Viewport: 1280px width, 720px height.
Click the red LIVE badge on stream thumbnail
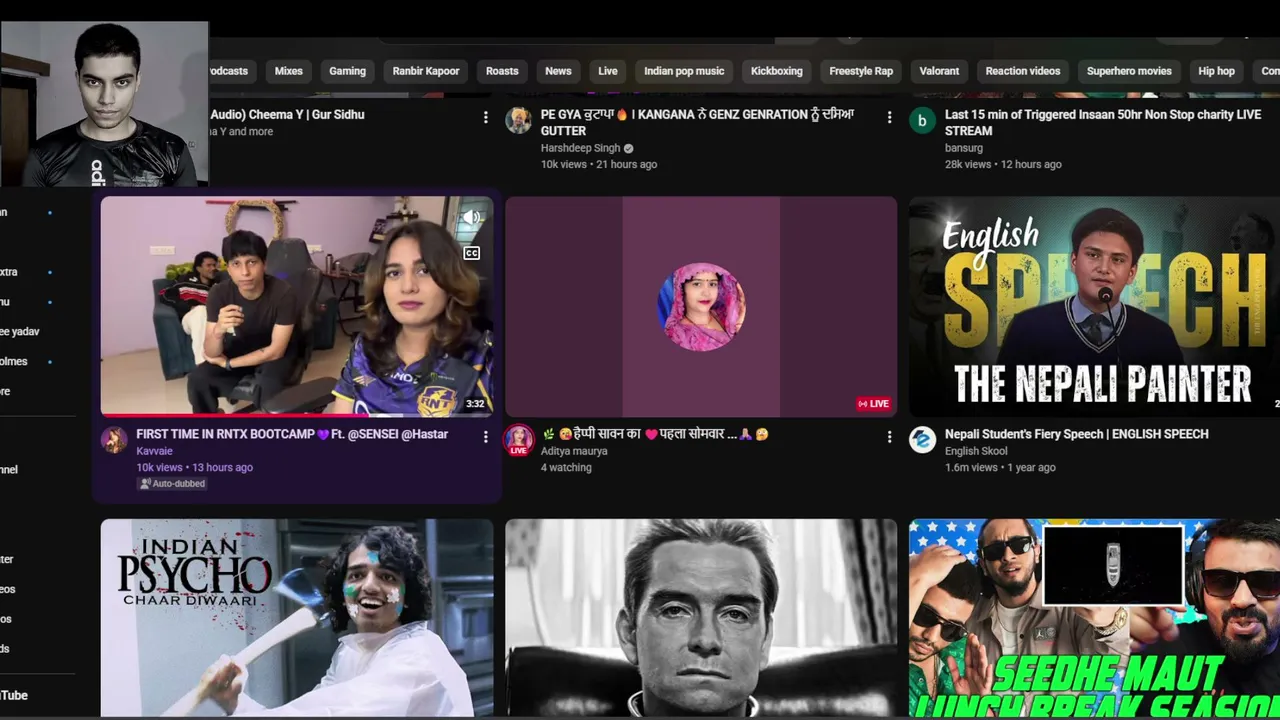[873, 404]
